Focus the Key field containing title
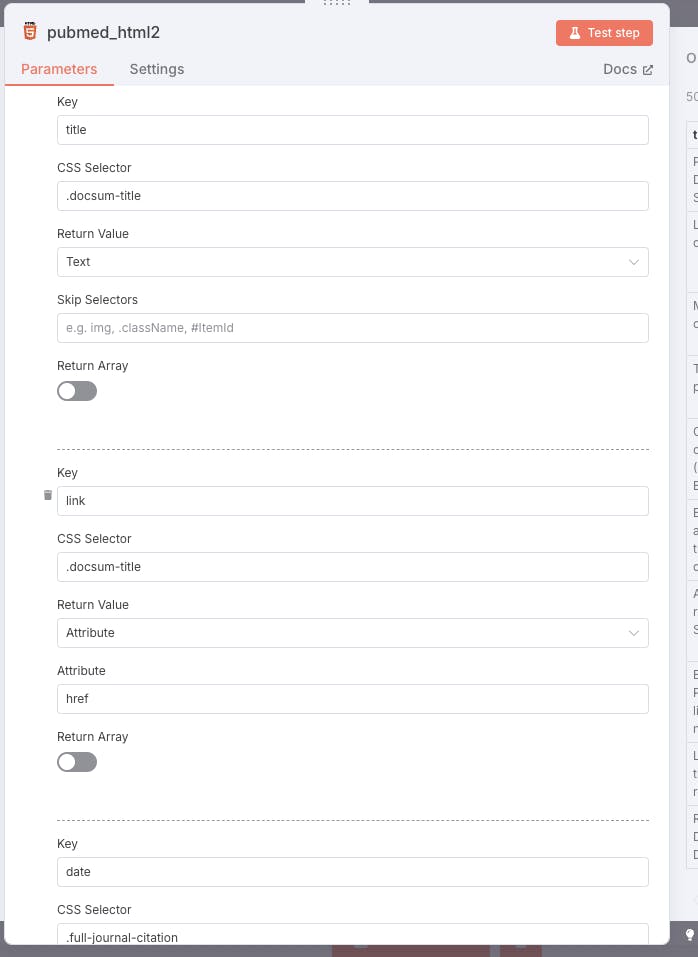Image resolution: width=698 pixels, height=957 pixels. click(x=352, y=130)
